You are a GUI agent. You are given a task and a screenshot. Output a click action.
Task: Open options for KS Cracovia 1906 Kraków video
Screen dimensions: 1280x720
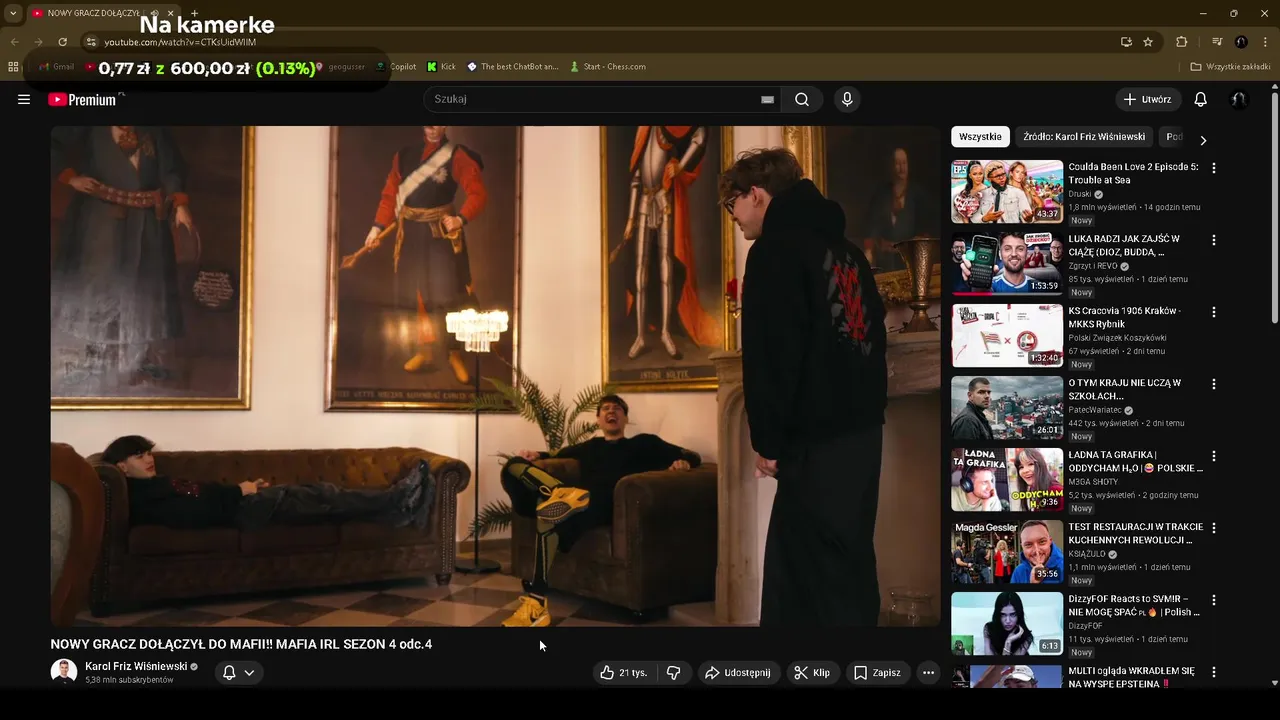[1214, 312]
